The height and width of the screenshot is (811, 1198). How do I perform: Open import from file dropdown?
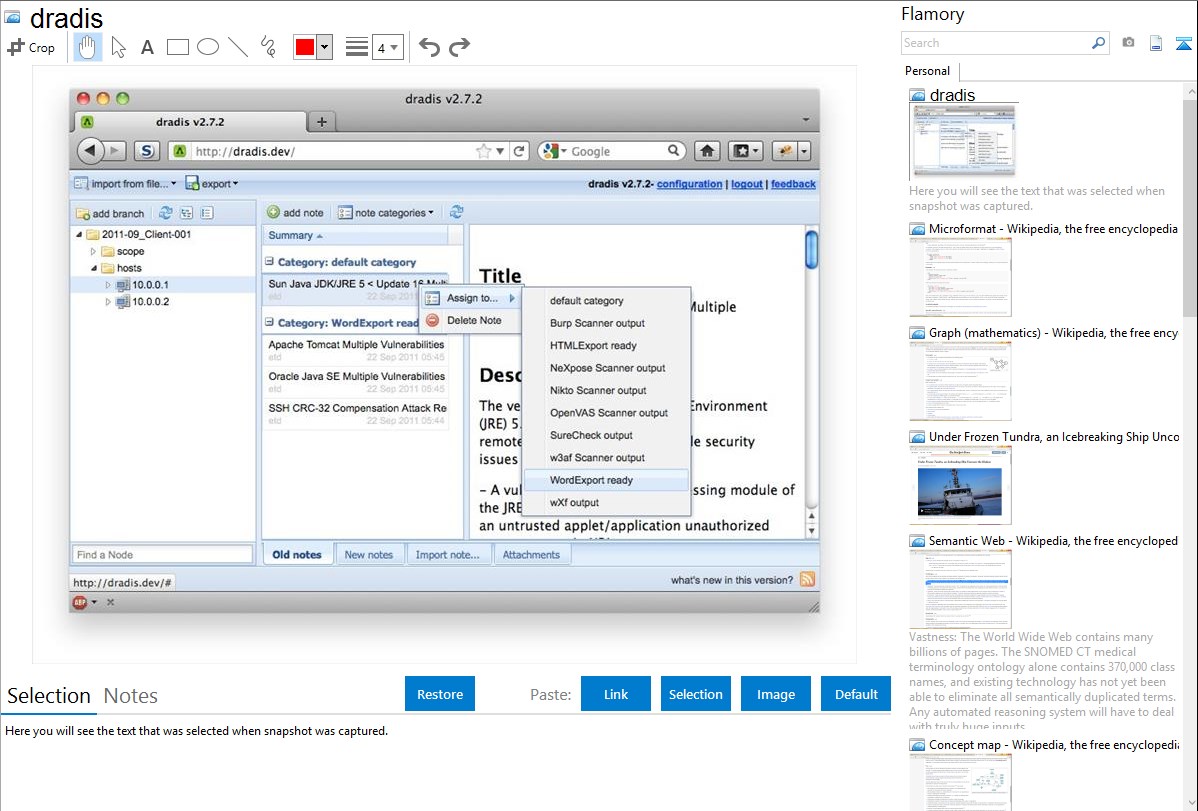tap(126, 183)
